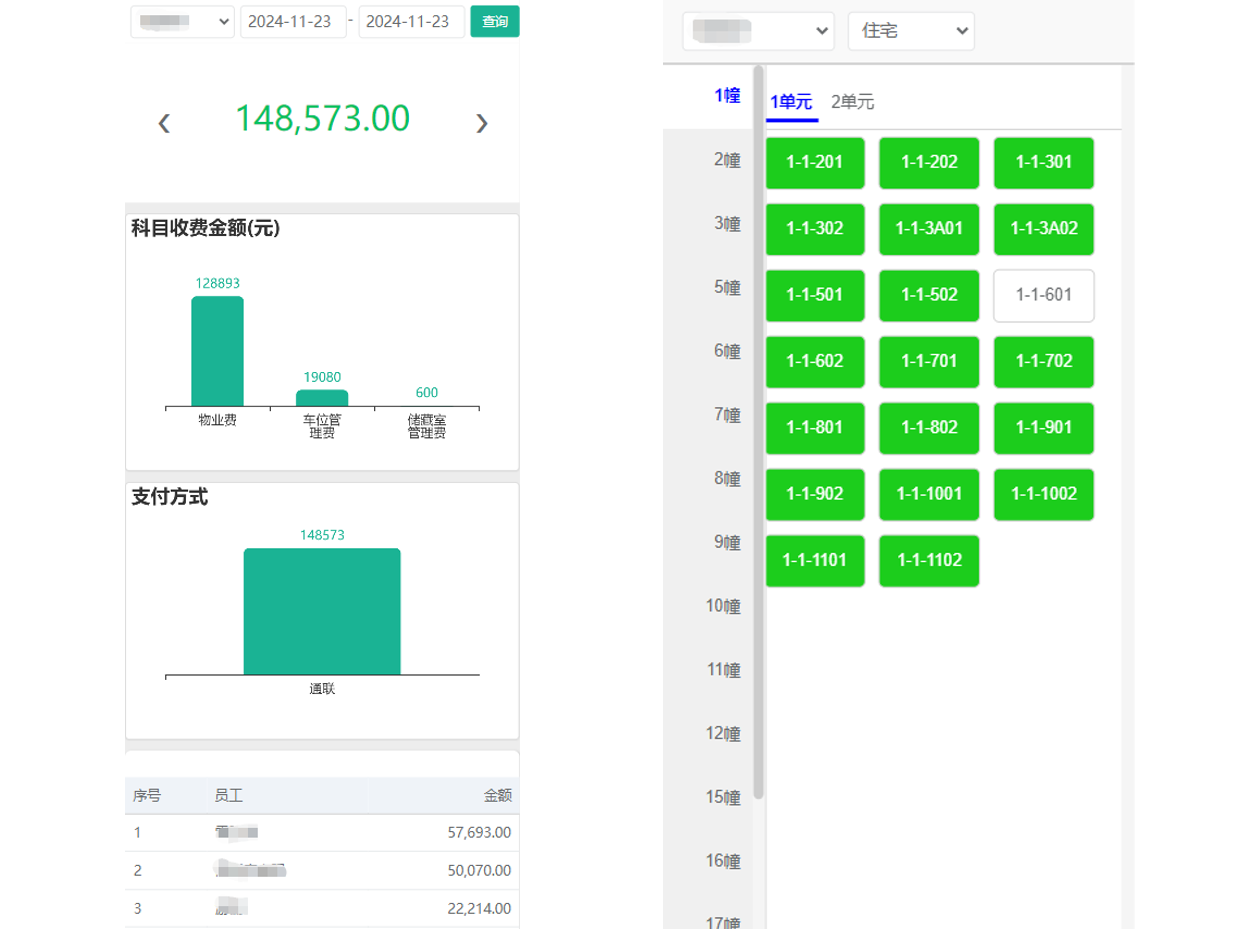
Task: Select the first employee row showing 57,693.00
Action: tap(322, 830)
